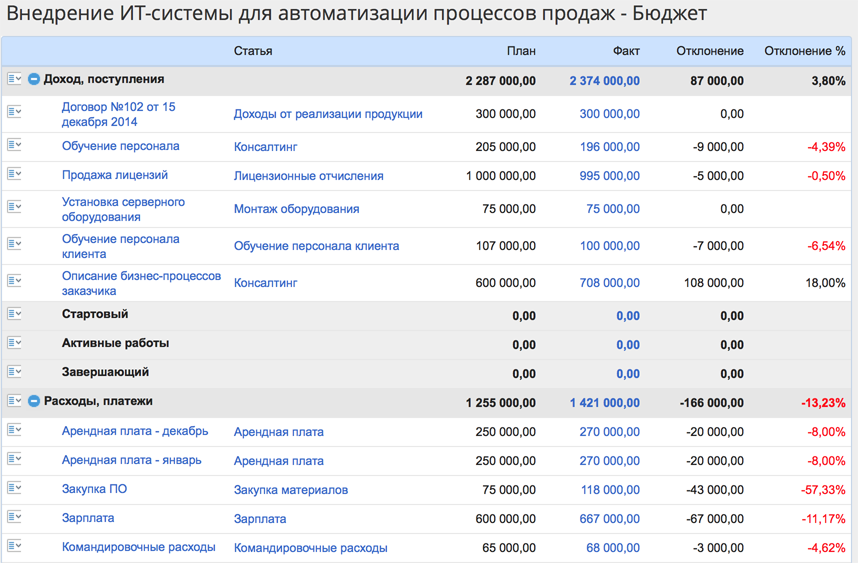This screenshot has height=563, width=858.
Task: Open row menu icon for Описание бизнес-процессов заказчика
Action: [x=14, y=281]
